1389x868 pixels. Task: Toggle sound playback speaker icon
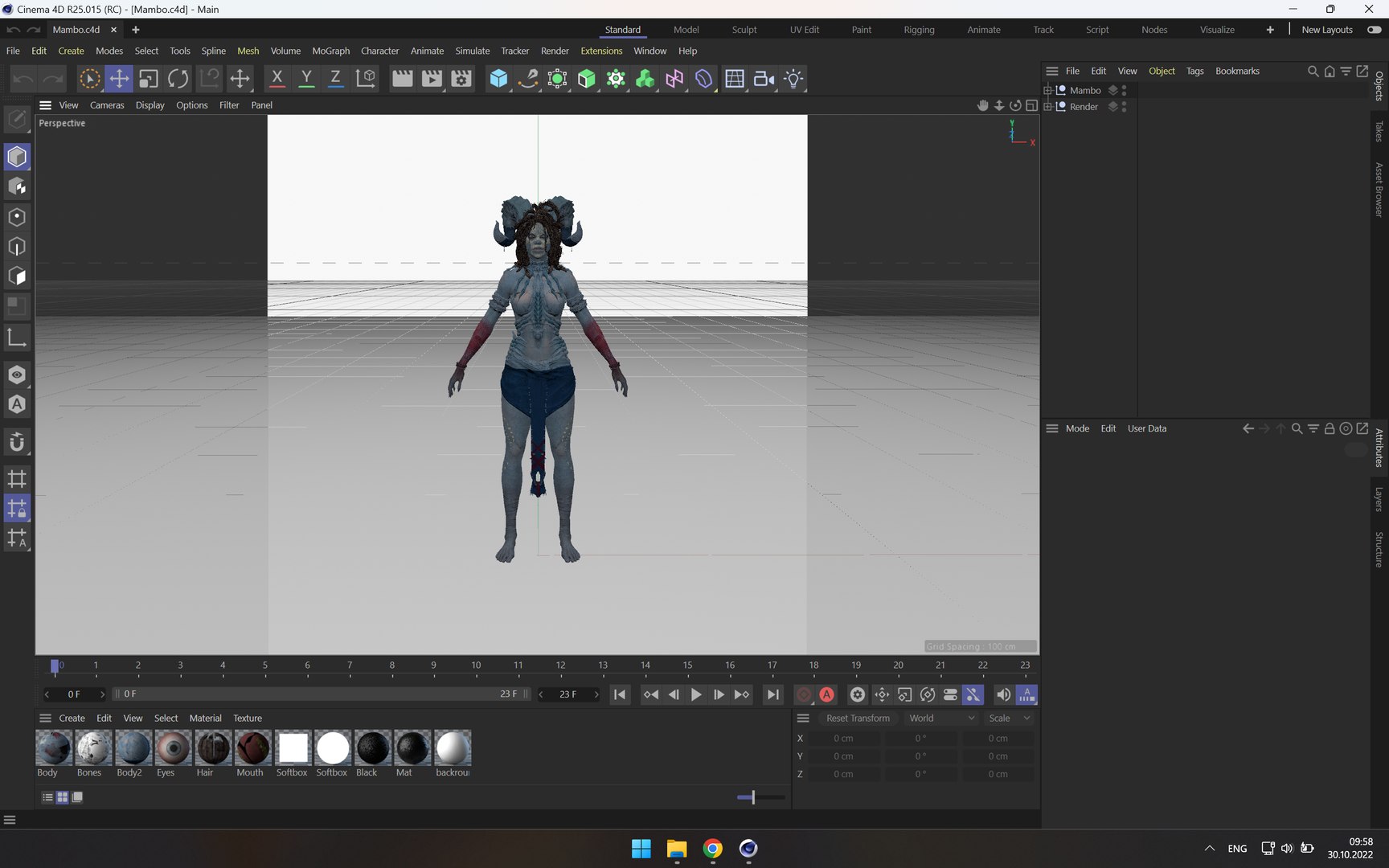[1003, 694]
